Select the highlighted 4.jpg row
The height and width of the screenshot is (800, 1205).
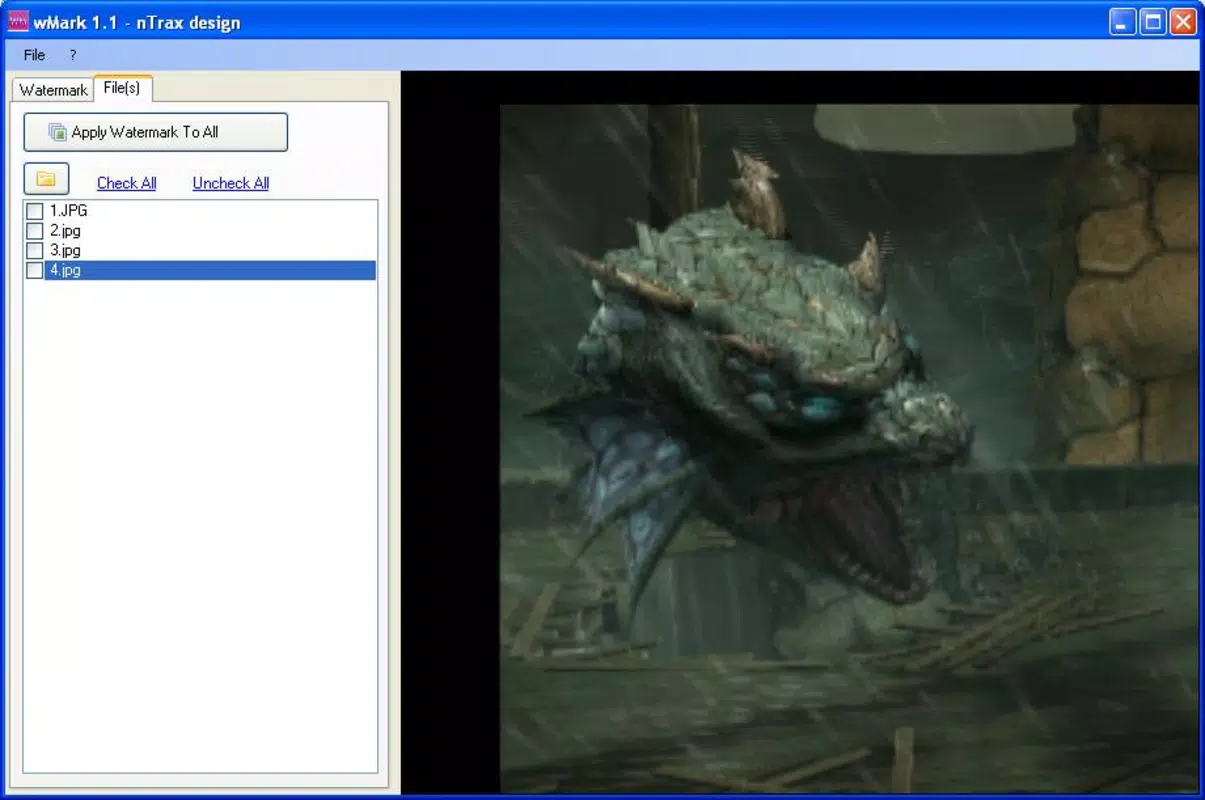(210, 270)
